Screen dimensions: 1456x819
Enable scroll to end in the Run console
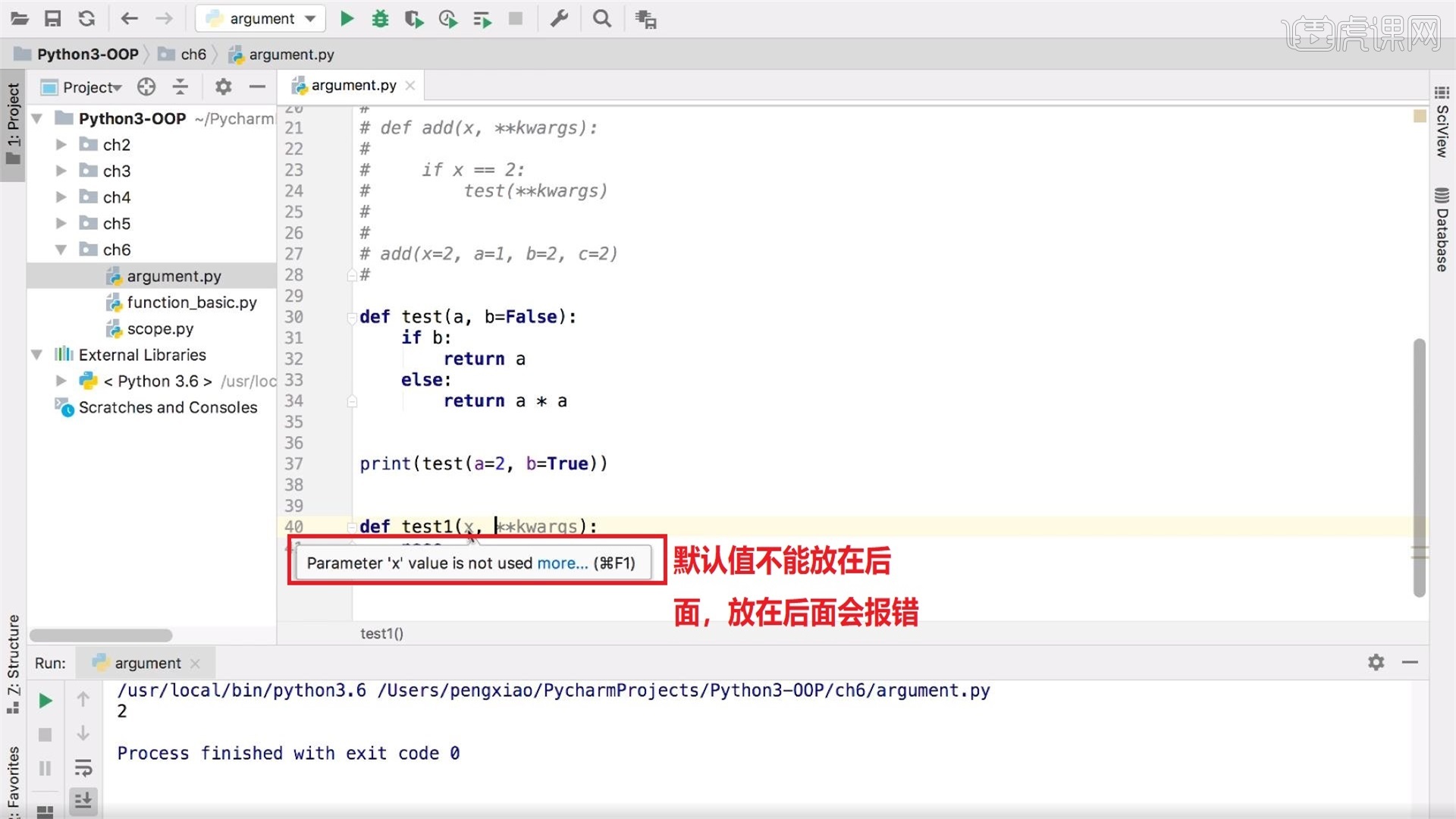(83, 802)
